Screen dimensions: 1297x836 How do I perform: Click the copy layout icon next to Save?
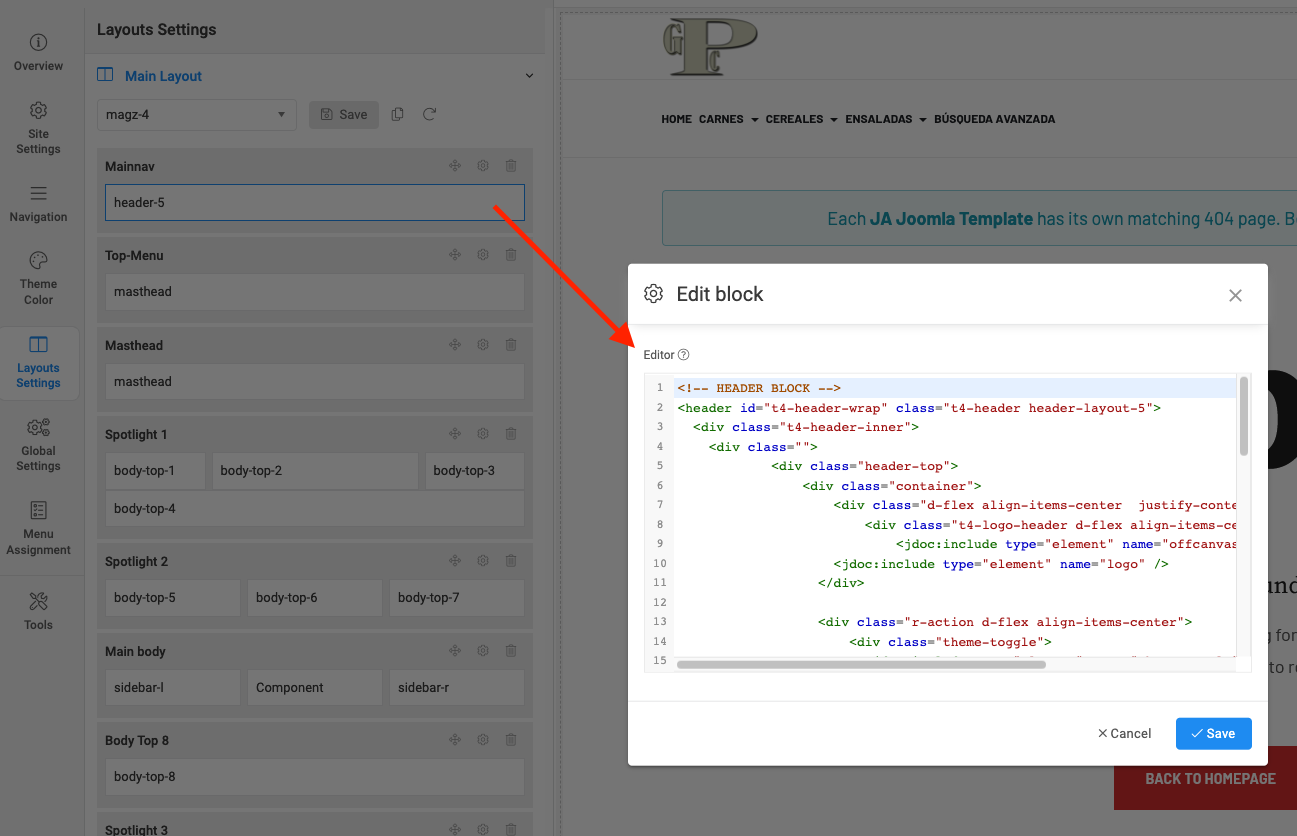tap(398, 115)
